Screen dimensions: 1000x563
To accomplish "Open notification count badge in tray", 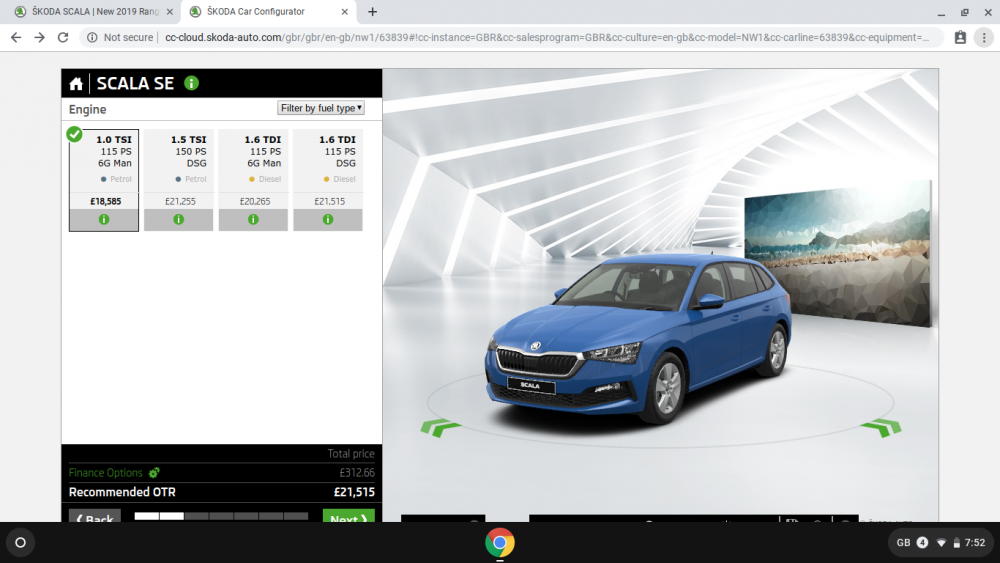I will point(922,543).
